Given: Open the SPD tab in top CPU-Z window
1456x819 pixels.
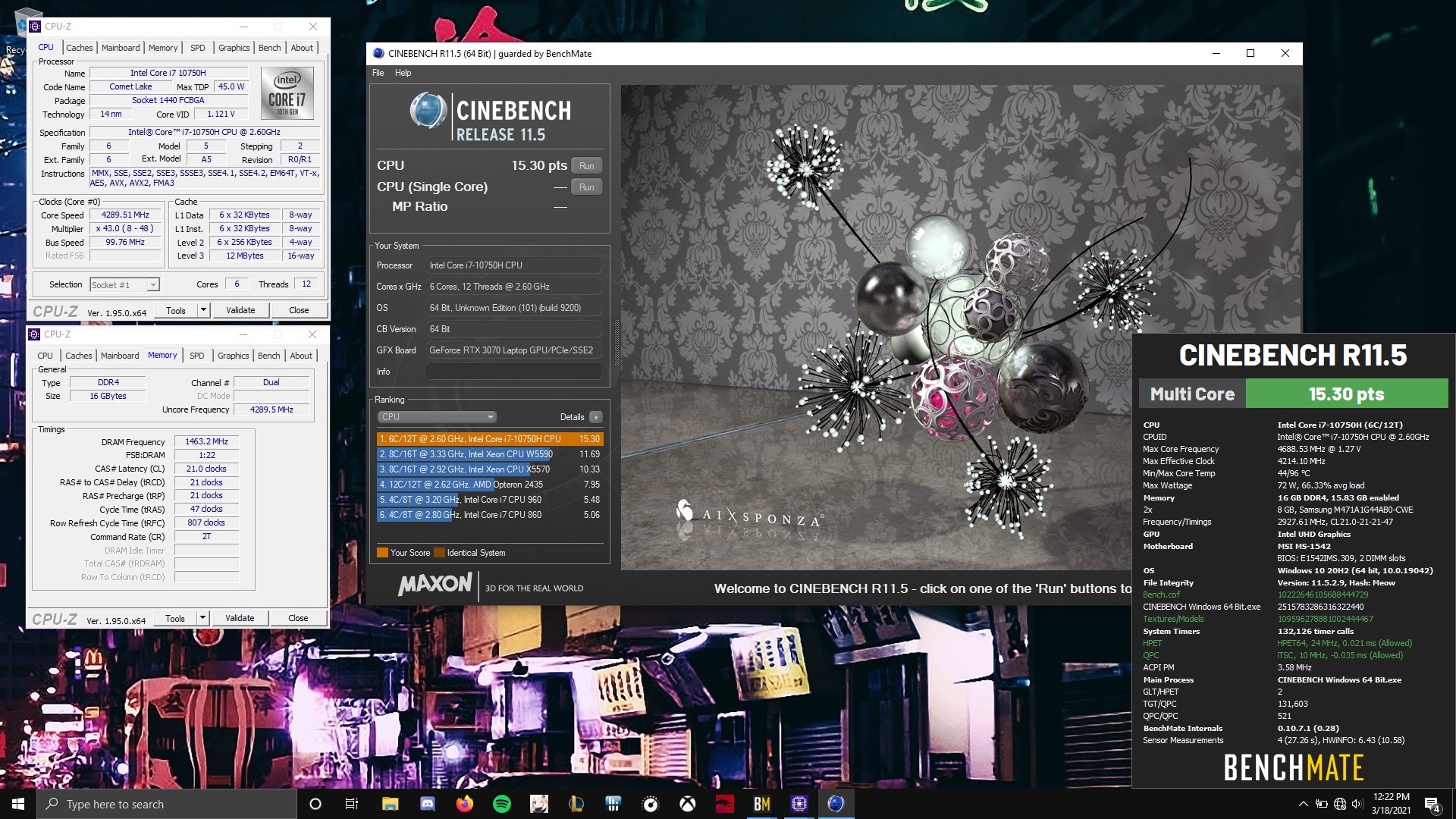Looking at the screenshot, I should [197, 48].
